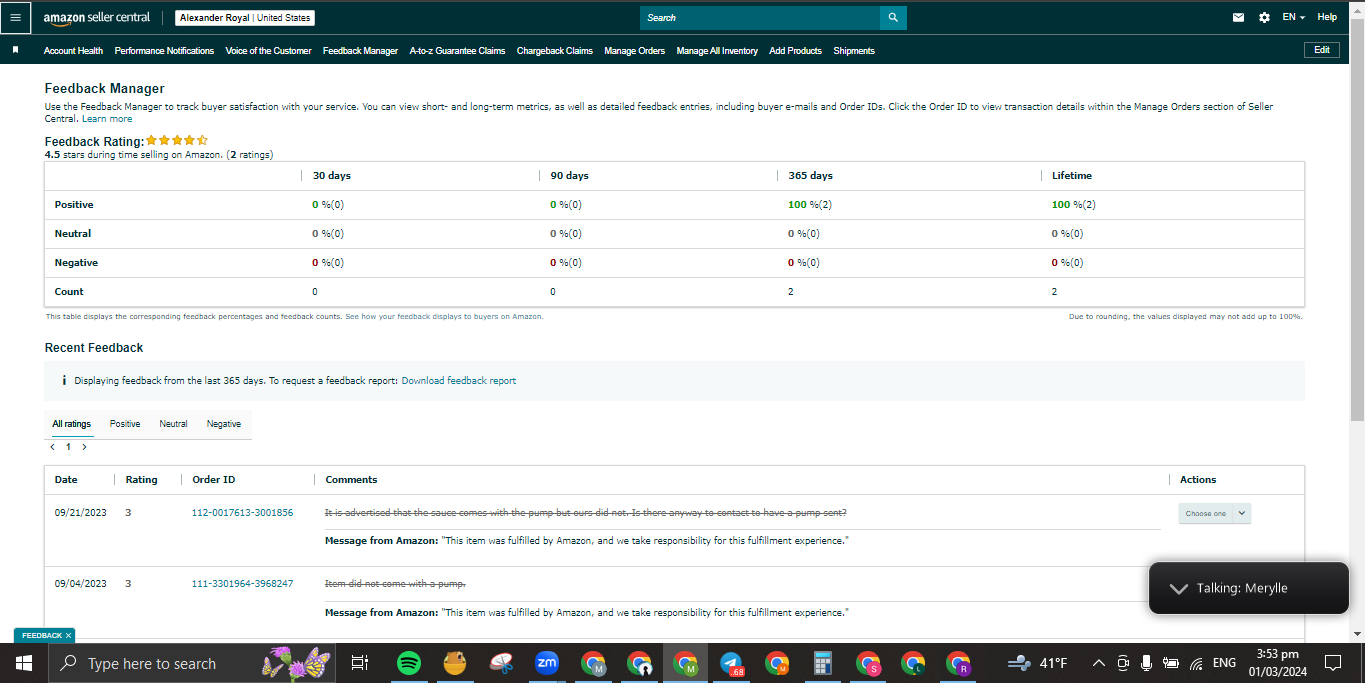Open Voice of the Customer
Viewport: 1365px width, 683px height.
pos(268,51)
